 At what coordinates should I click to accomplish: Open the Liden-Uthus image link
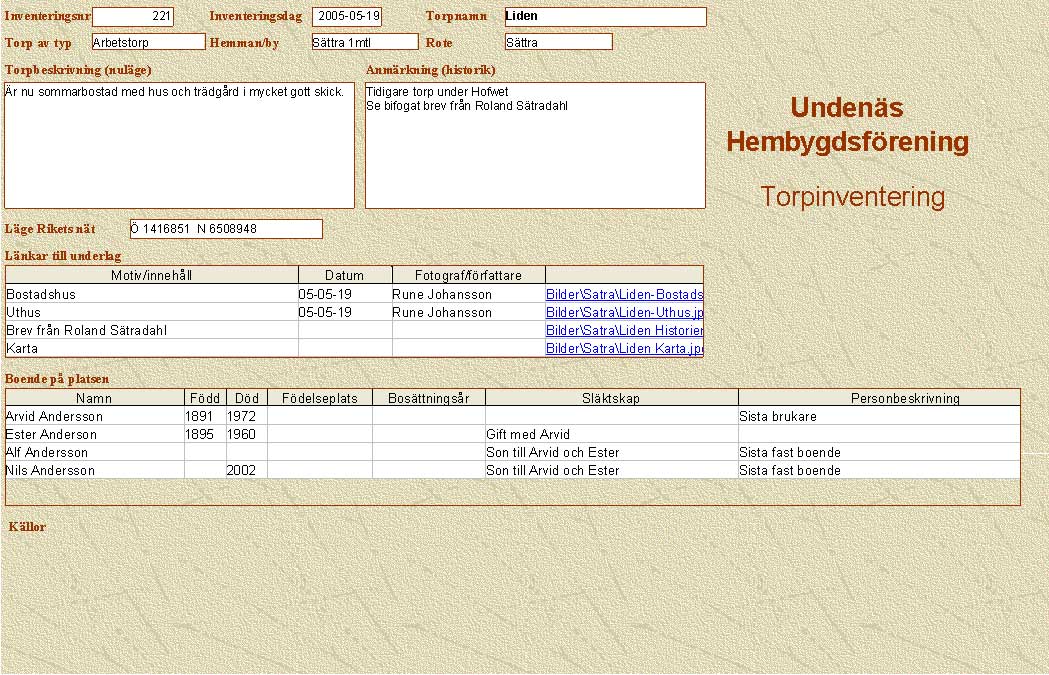coord(624,313)
